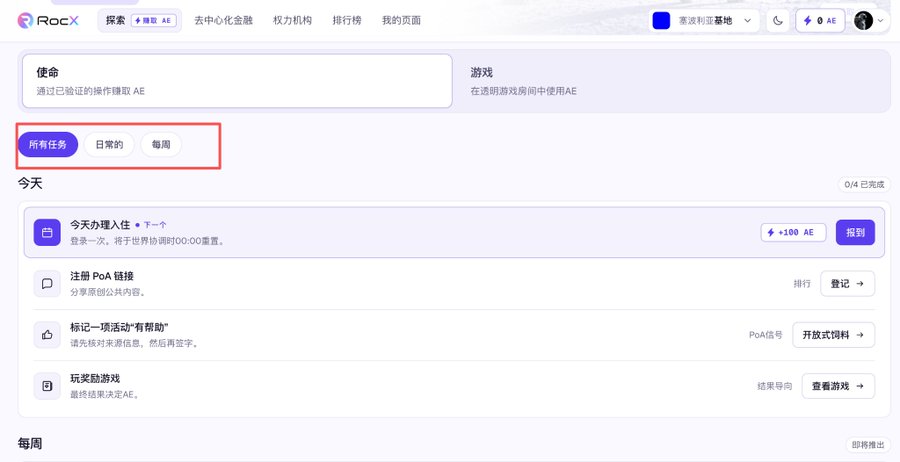Click the blue network square icon
Image resolution: width=900 pixels, height=462 pixels.
[661, 21]
